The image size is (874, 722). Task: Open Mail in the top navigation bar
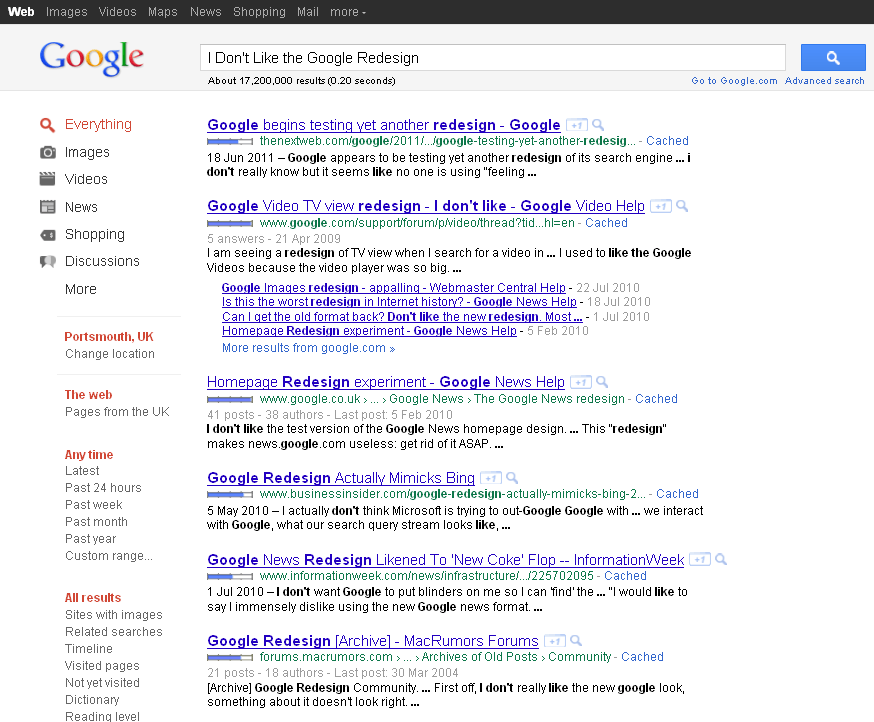308,12
